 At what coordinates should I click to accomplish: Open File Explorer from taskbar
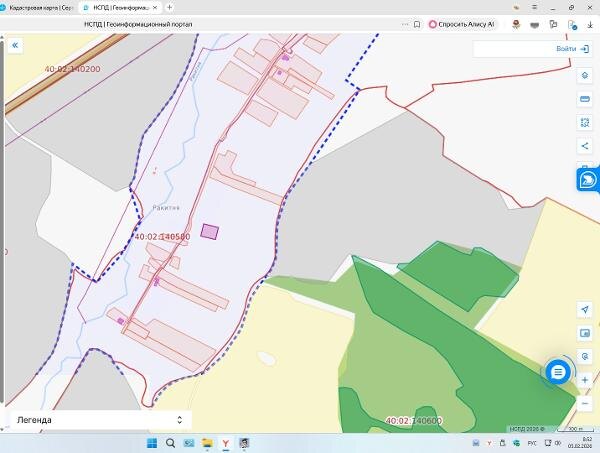tap(207, 443)
